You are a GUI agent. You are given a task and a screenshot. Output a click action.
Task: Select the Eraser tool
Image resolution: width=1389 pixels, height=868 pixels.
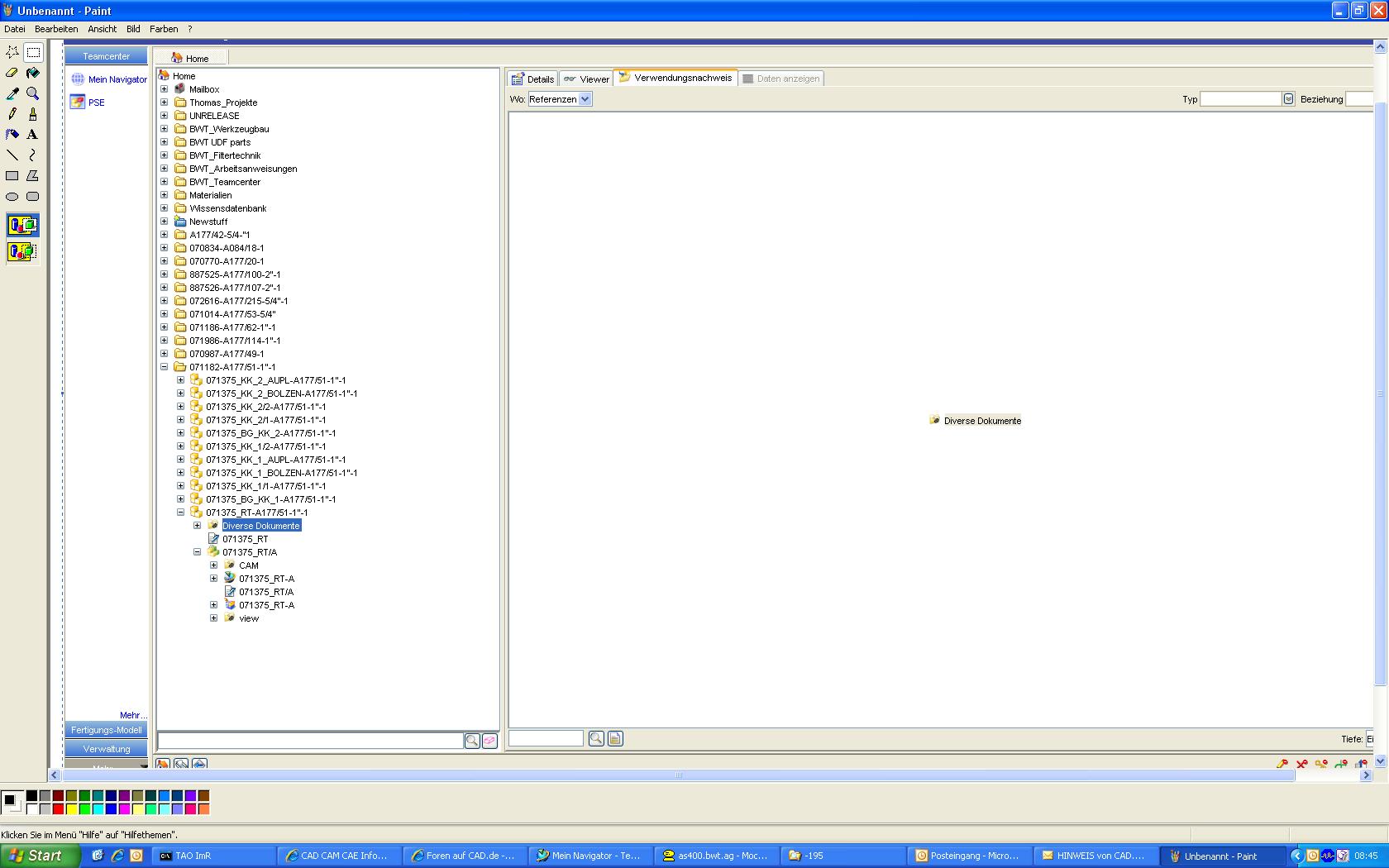coord(12,73)
